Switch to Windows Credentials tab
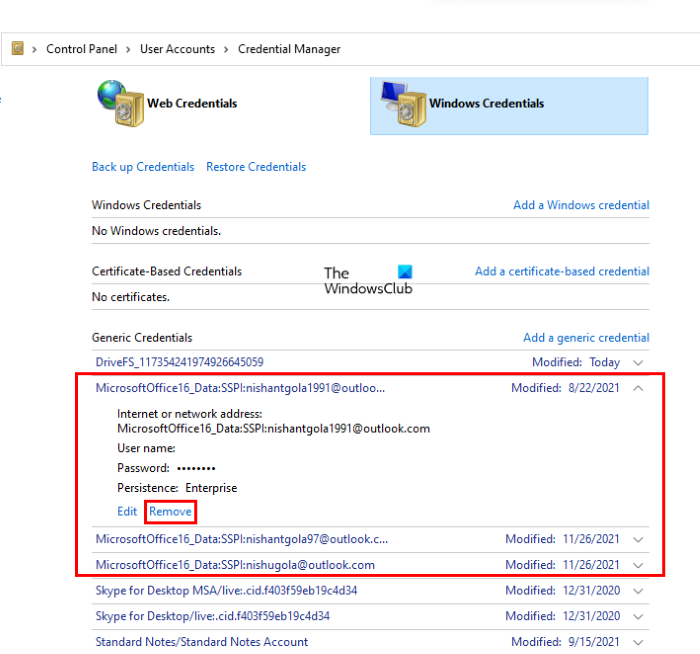The image size is (700, 654). coord(509,106)
